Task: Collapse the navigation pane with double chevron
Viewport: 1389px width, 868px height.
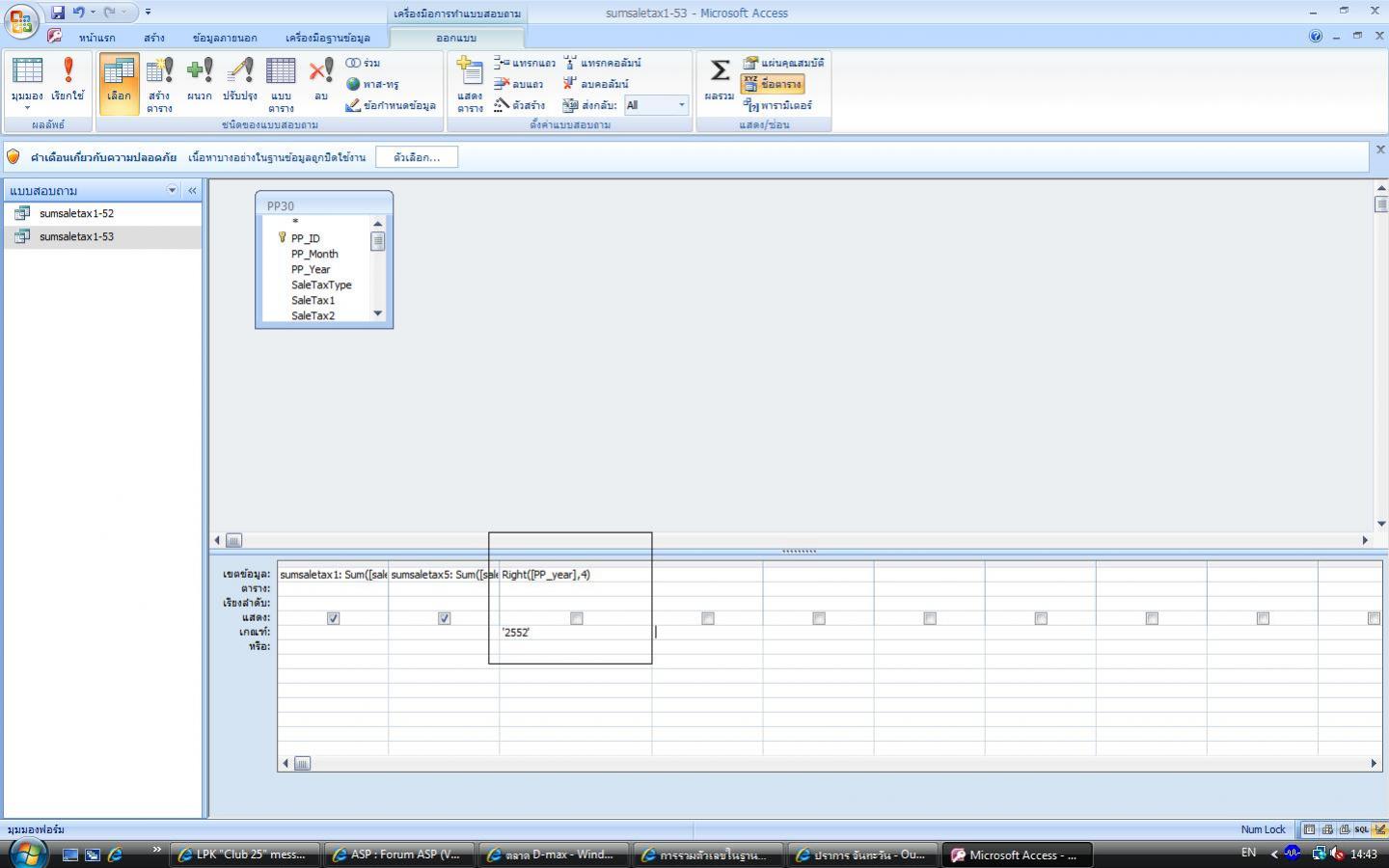Action: tap(192, 190)
